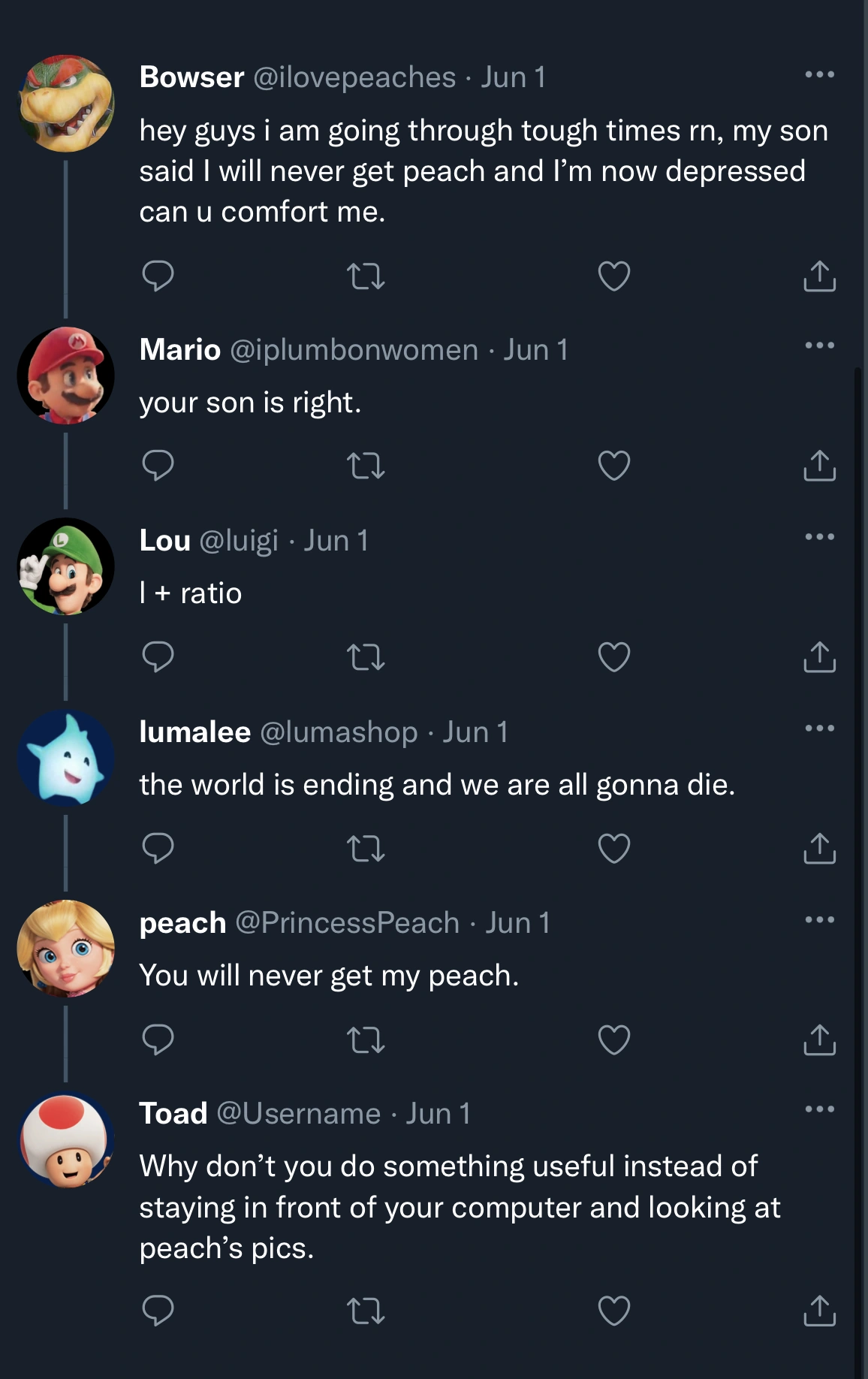Open Mario's profile picture
Image resolution: width=868 pixels, height=1379 pixels.
66,376
